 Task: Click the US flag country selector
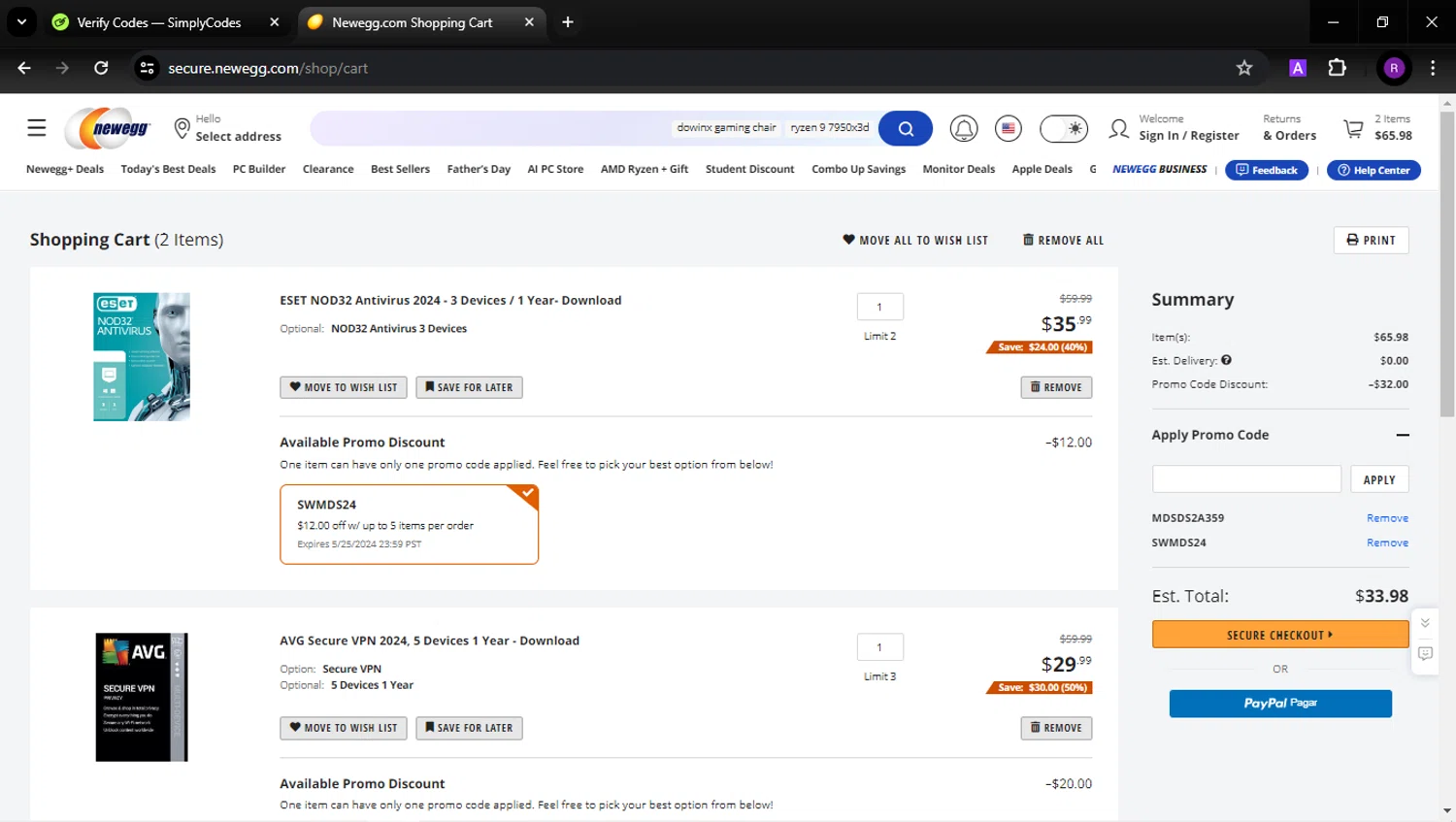pyautogui.click(x=1009, y=128)
